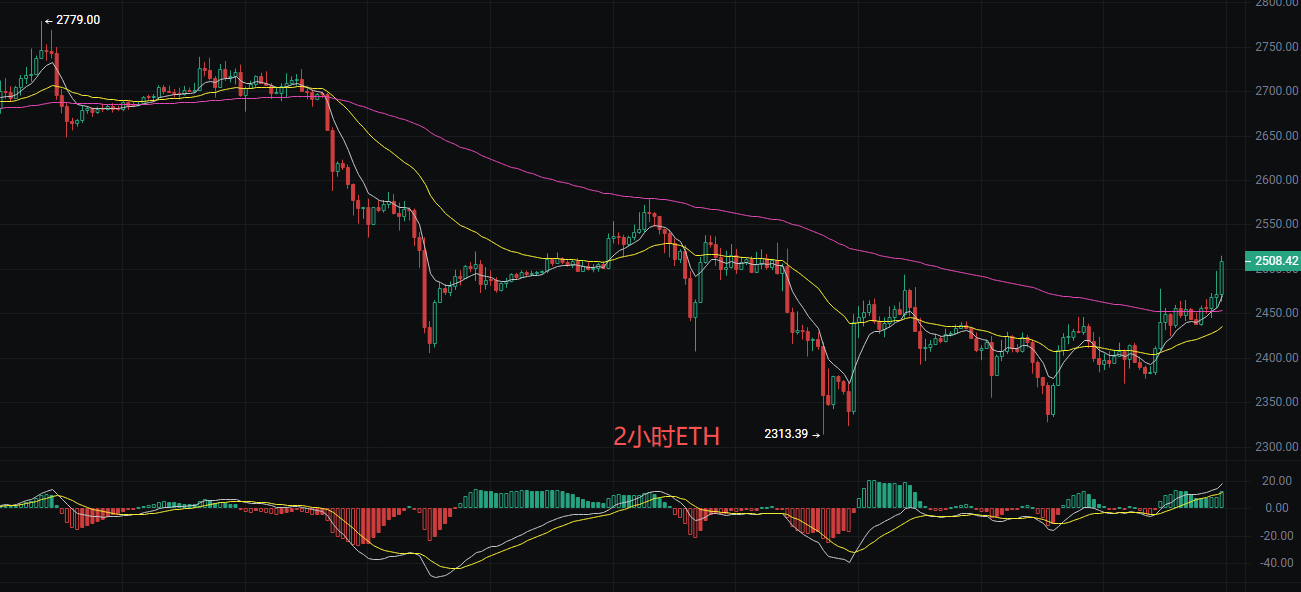The image size is (1301, 592).
Task: Select the 2600.00 price axis label
Action: click(x=1276, y=180)
